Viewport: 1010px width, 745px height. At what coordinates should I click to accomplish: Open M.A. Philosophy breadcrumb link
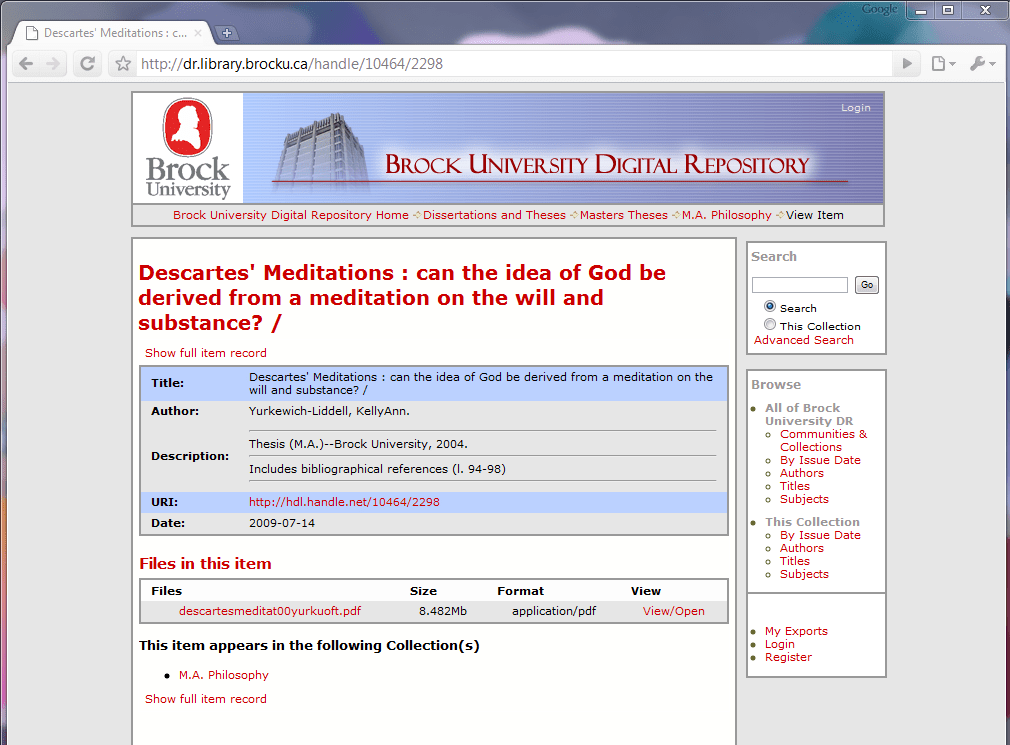pos(727,215)
